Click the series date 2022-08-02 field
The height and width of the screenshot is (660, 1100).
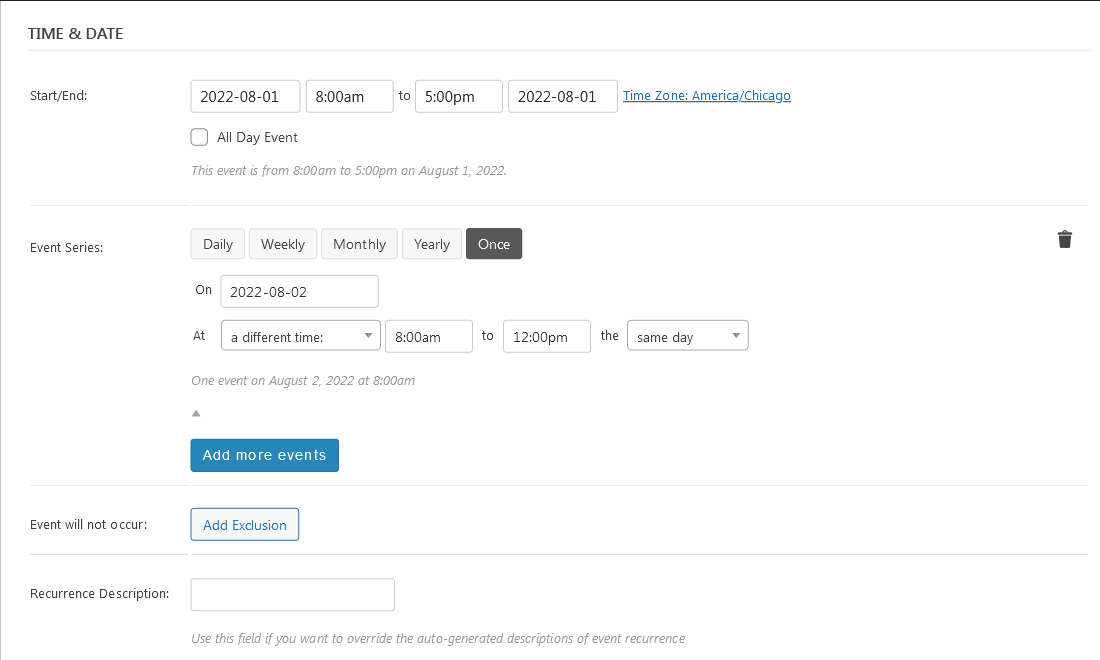click(299, 292)
